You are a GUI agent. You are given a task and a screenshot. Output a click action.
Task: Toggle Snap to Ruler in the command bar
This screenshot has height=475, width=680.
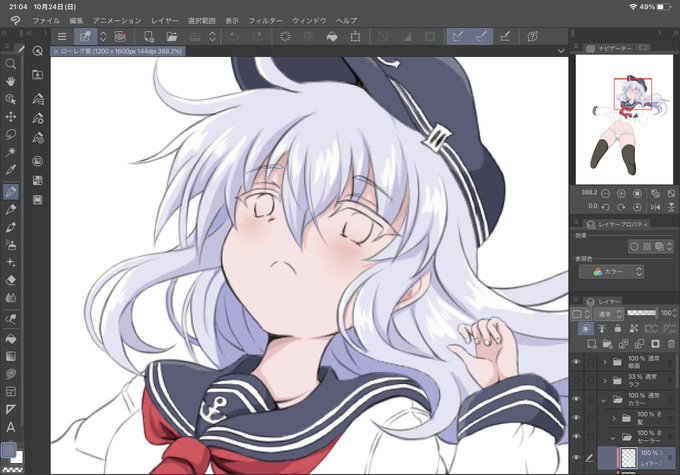click(458, 37)
